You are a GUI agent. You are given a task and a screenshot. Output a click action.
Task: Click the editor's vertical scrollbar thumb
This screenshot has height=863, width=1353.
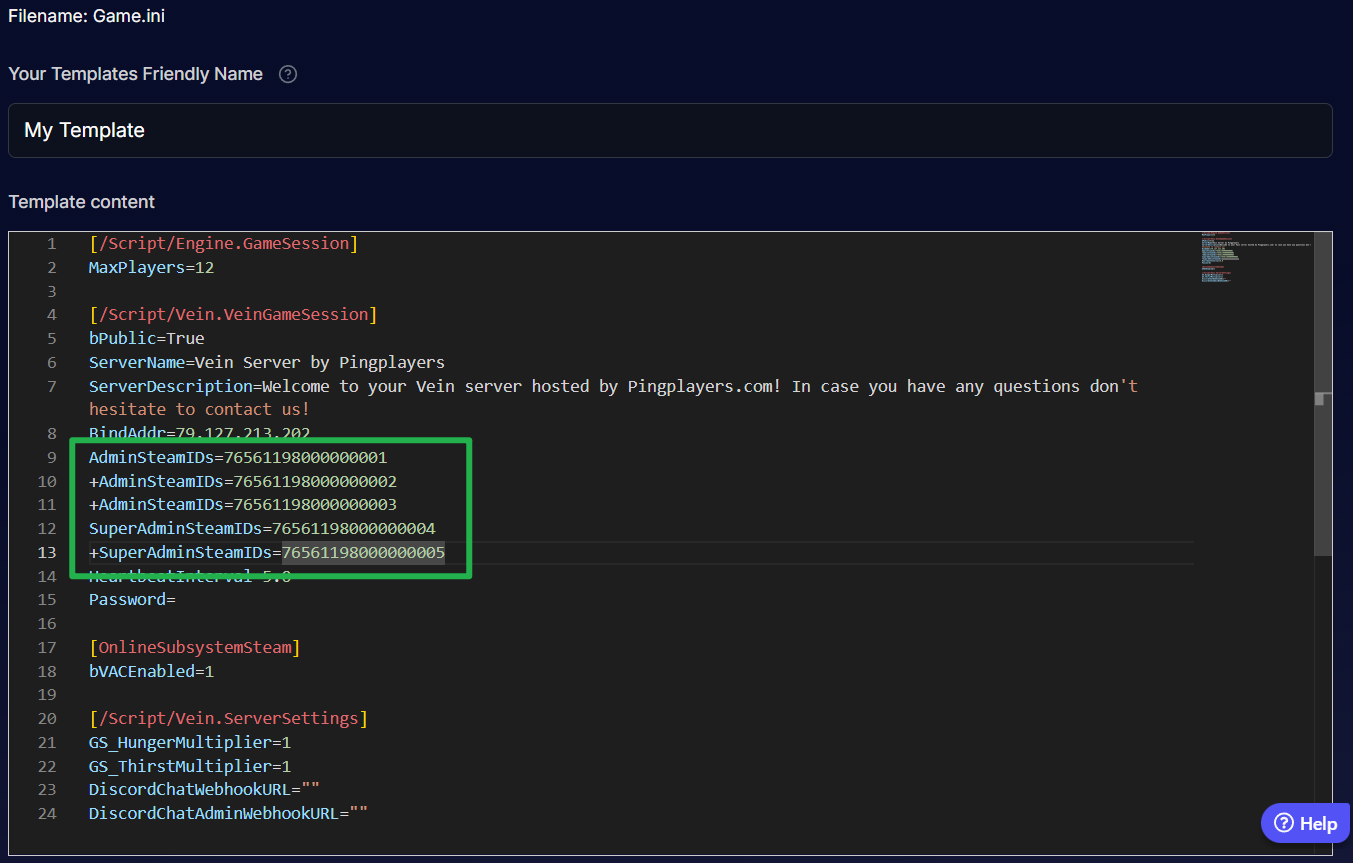[1322, 470]
